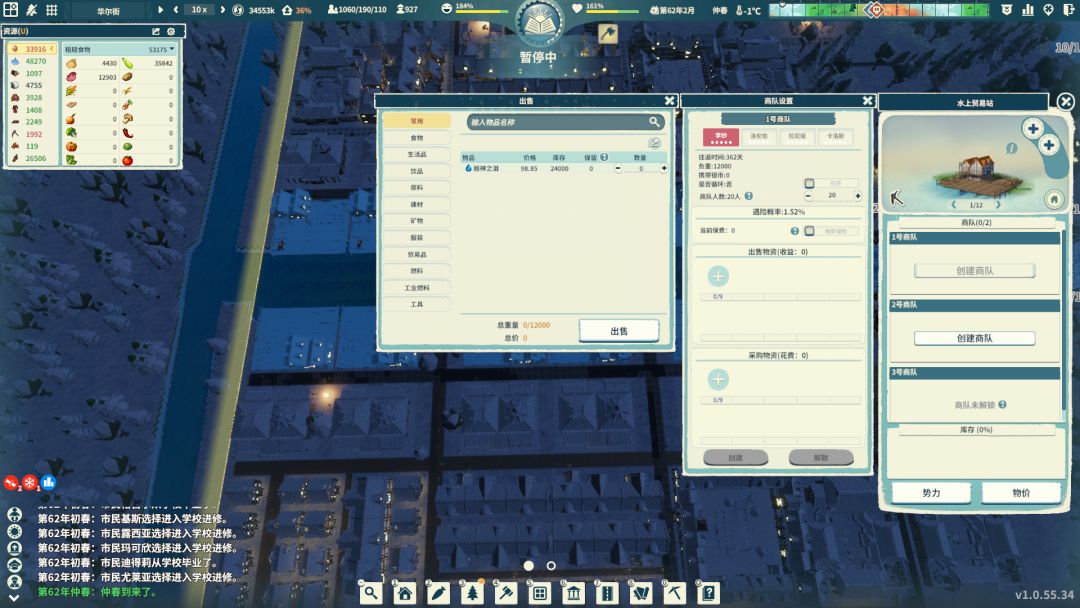This screenshot has height=608, width=1080.
Task: Open the statistics bar chart icon top right
Action: click(x=1028, y=10)
